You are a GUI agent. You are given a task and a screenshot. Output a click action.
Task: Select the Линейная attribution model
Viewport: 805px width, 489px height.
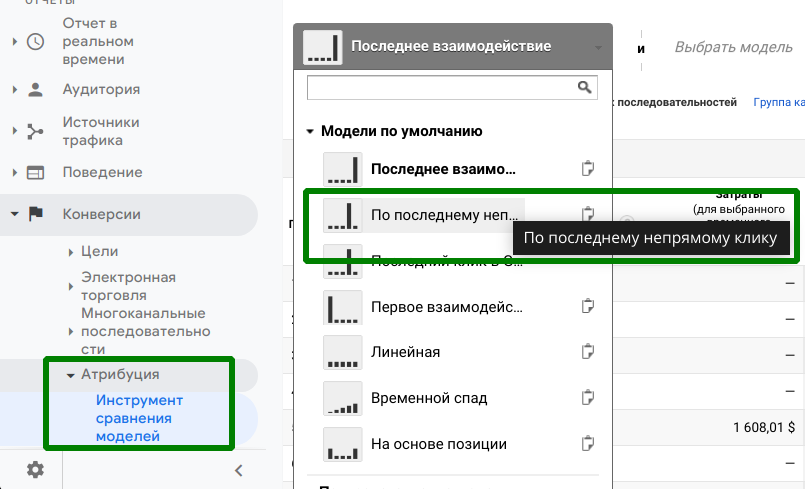[405, 352]
